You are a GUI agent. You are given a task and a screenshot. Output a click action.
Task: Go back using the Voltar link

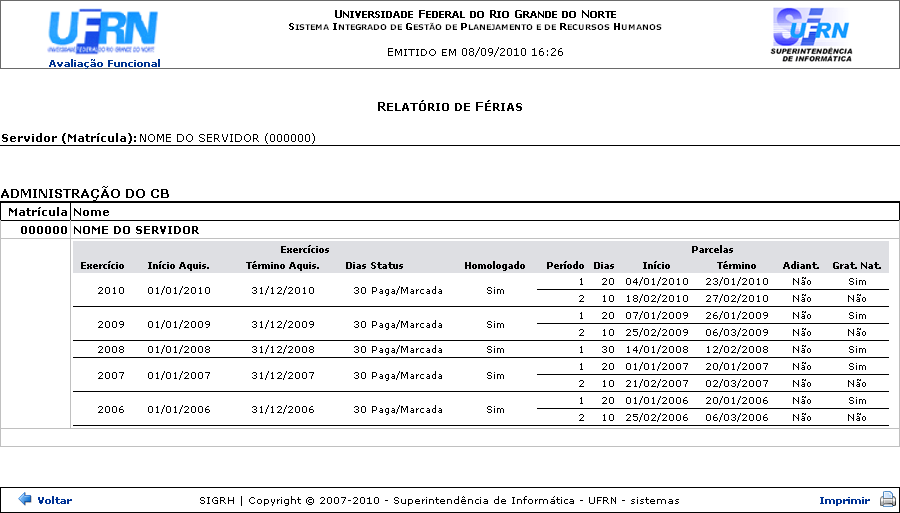(54, 500)
